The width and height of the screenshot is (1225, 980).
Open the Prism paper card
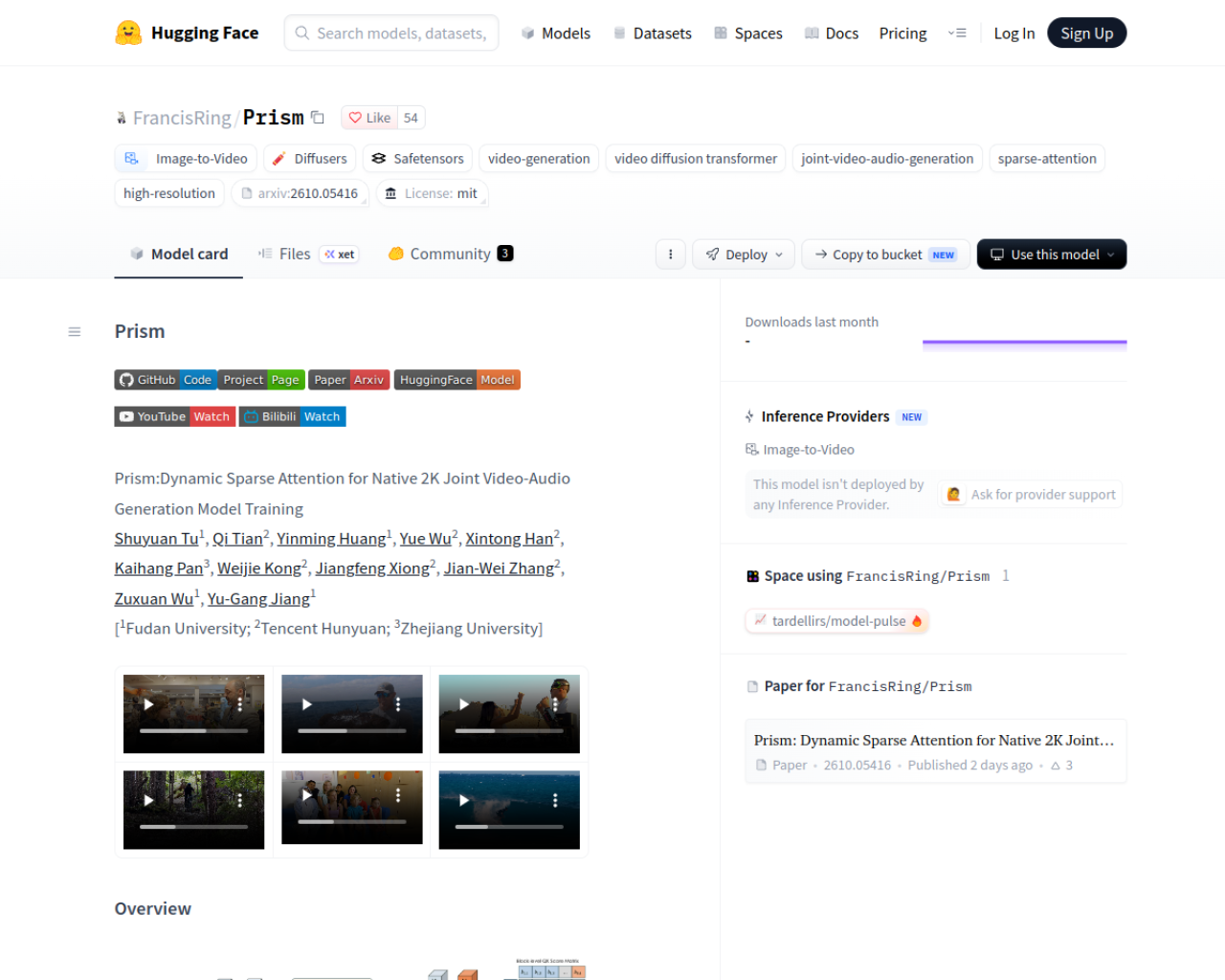pos(936,751)
